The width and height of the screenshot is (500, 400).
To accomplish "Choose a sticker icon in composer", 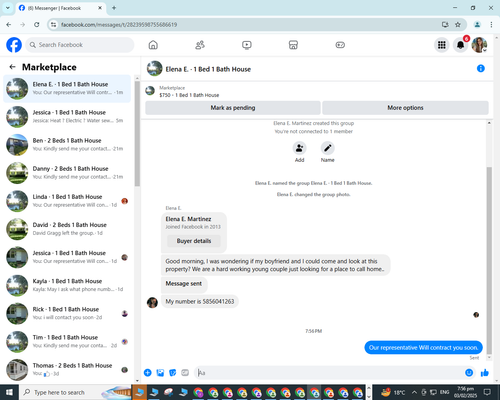I will pyautogui.click(x=173, y=373).
